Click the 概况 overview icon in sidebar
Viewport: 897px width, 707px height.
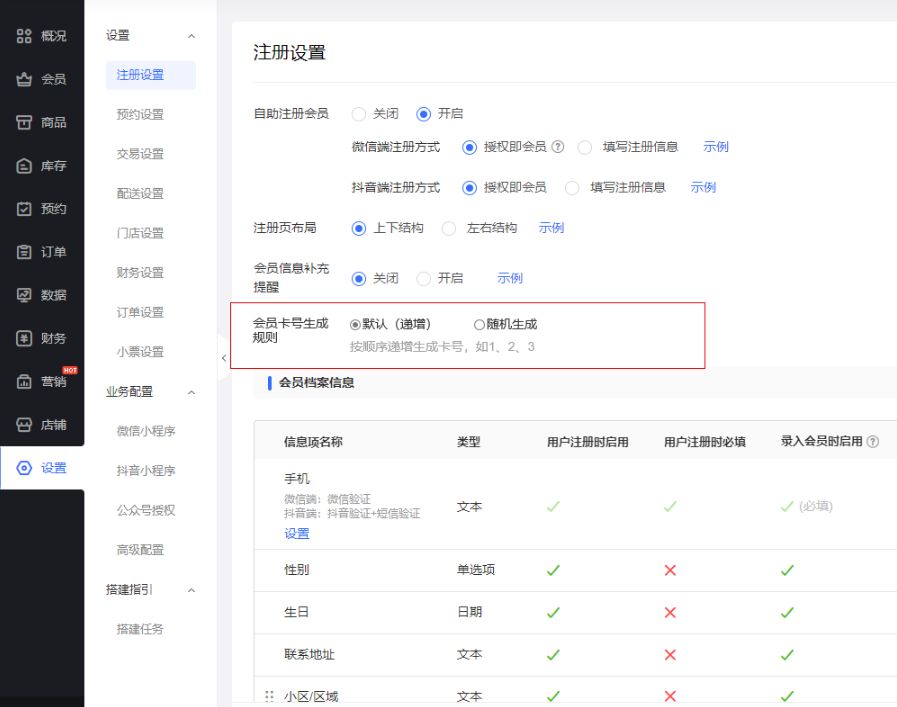tap(24, 36)
